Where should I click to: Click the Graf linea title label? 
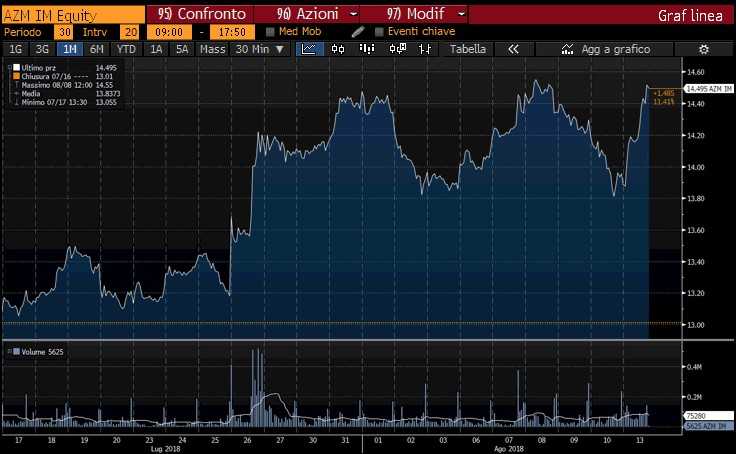point(690,15)
